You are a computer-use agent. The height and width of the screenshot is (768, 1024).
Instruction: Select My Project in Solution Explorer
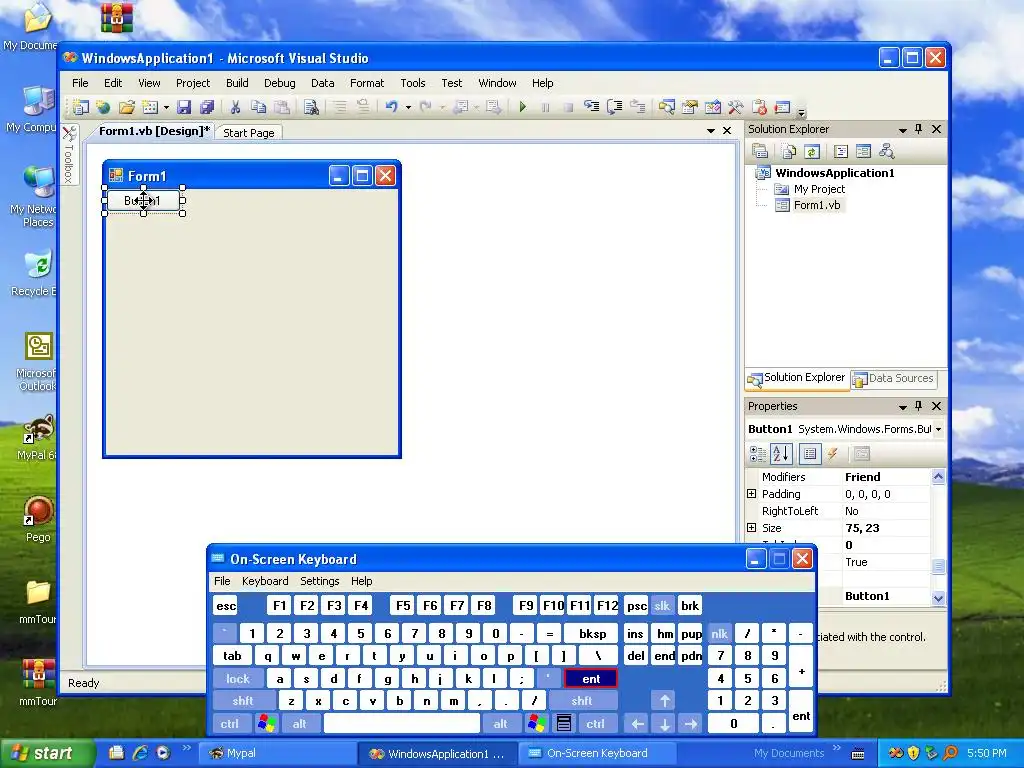[x=819, y=189]
